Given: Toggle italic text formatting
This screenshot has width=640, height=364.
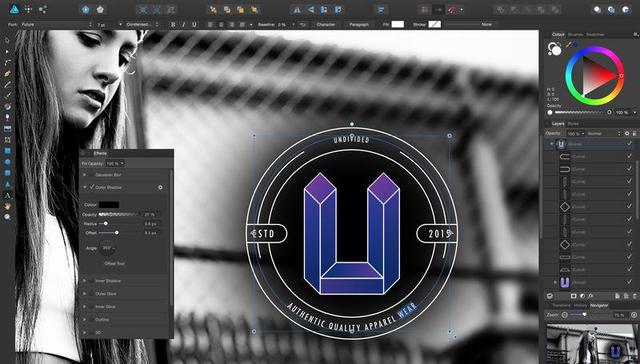Looking at the screenshot, I should (184, 24).
